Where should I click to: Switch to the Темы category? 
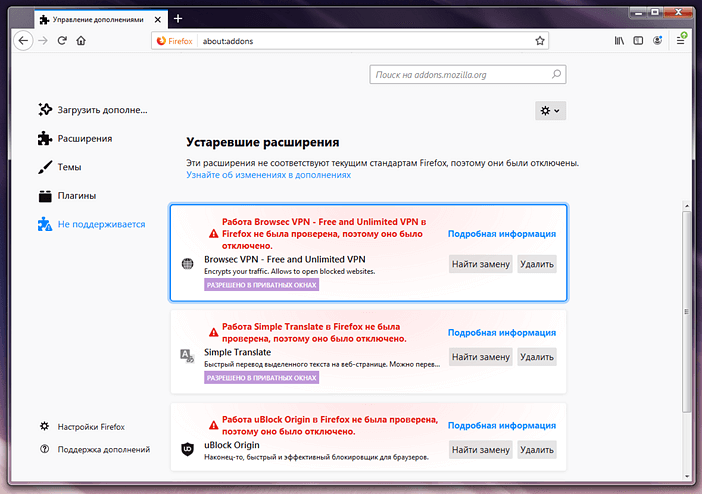coord(70,167)
